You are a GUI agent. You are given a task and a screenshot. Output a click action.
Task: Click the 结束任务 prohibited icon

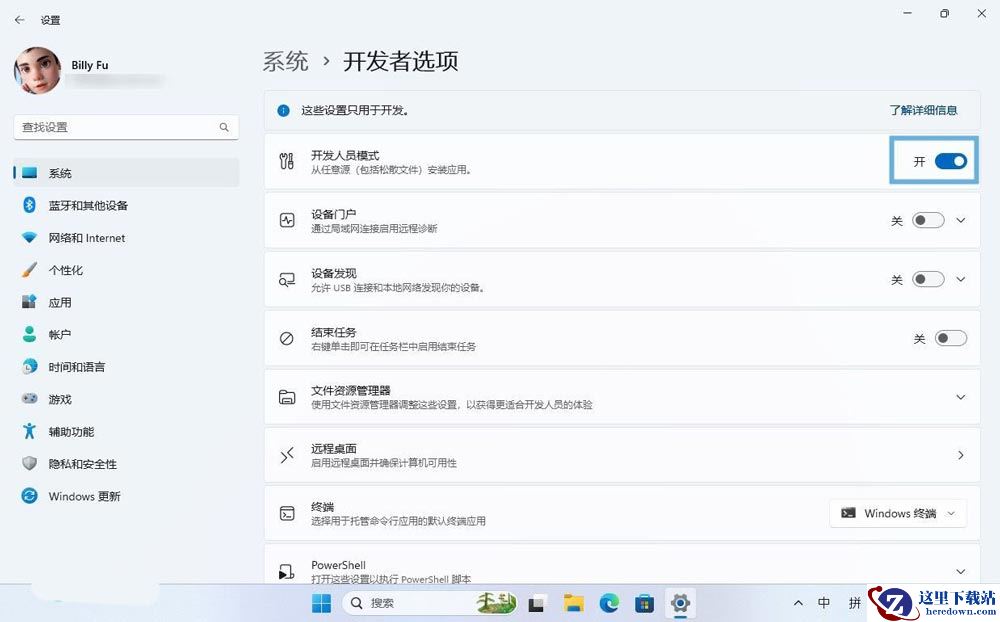(287, 338)
